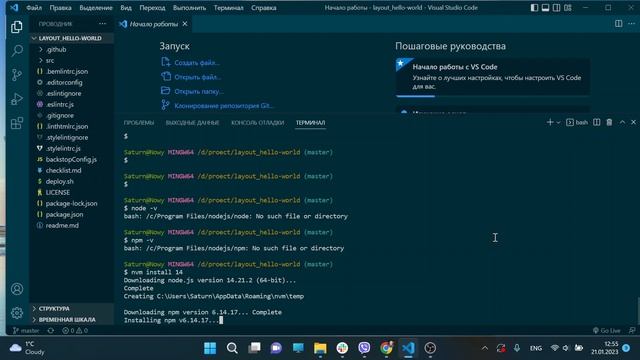This screenshot has width=640, height=360.
Task: Click Клонирование репозитория Git link
Action: pos(224,106)
